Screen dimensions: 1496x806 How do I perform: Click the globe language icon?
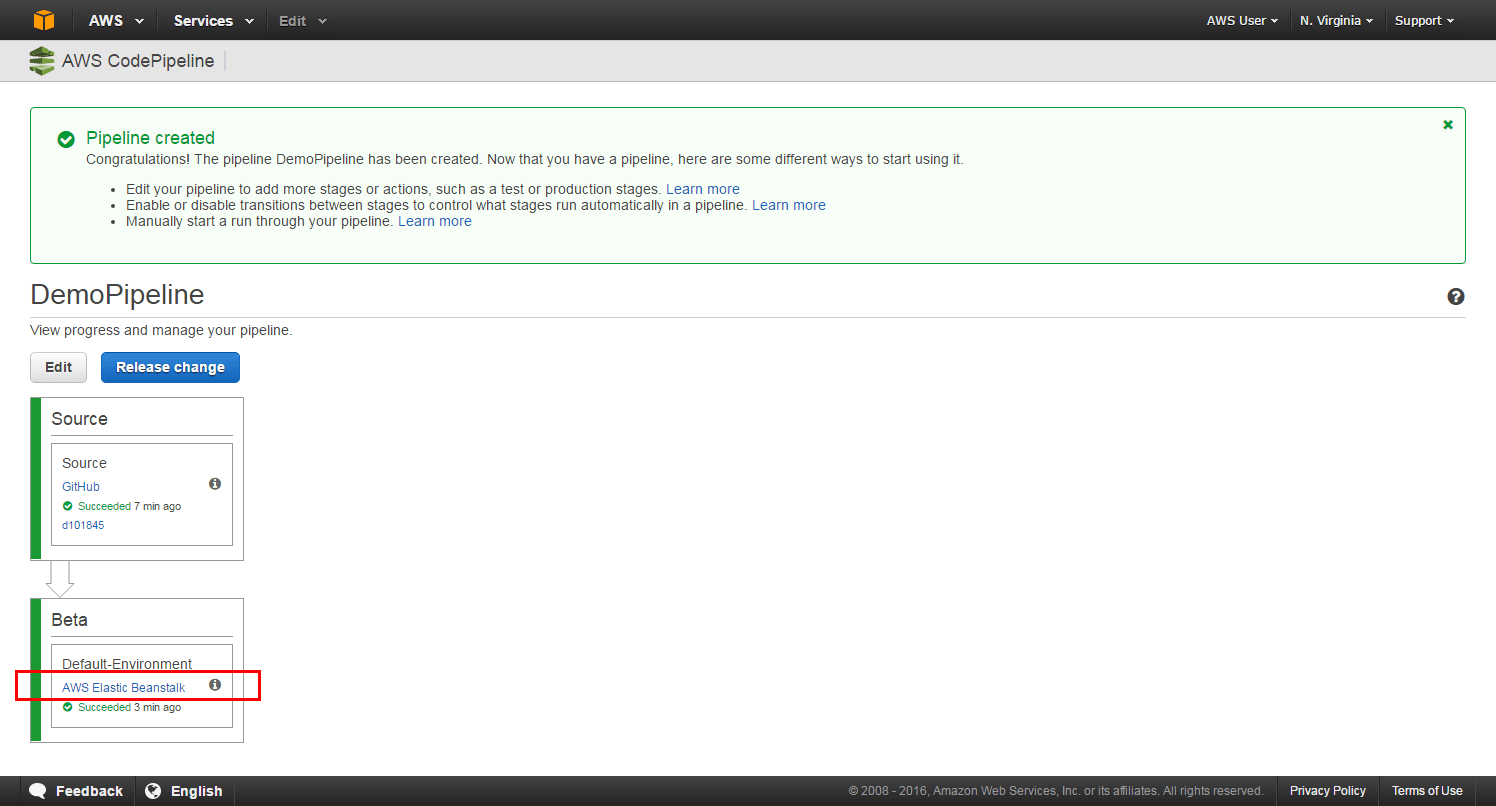pyautogui.click(x=153, y=791)
